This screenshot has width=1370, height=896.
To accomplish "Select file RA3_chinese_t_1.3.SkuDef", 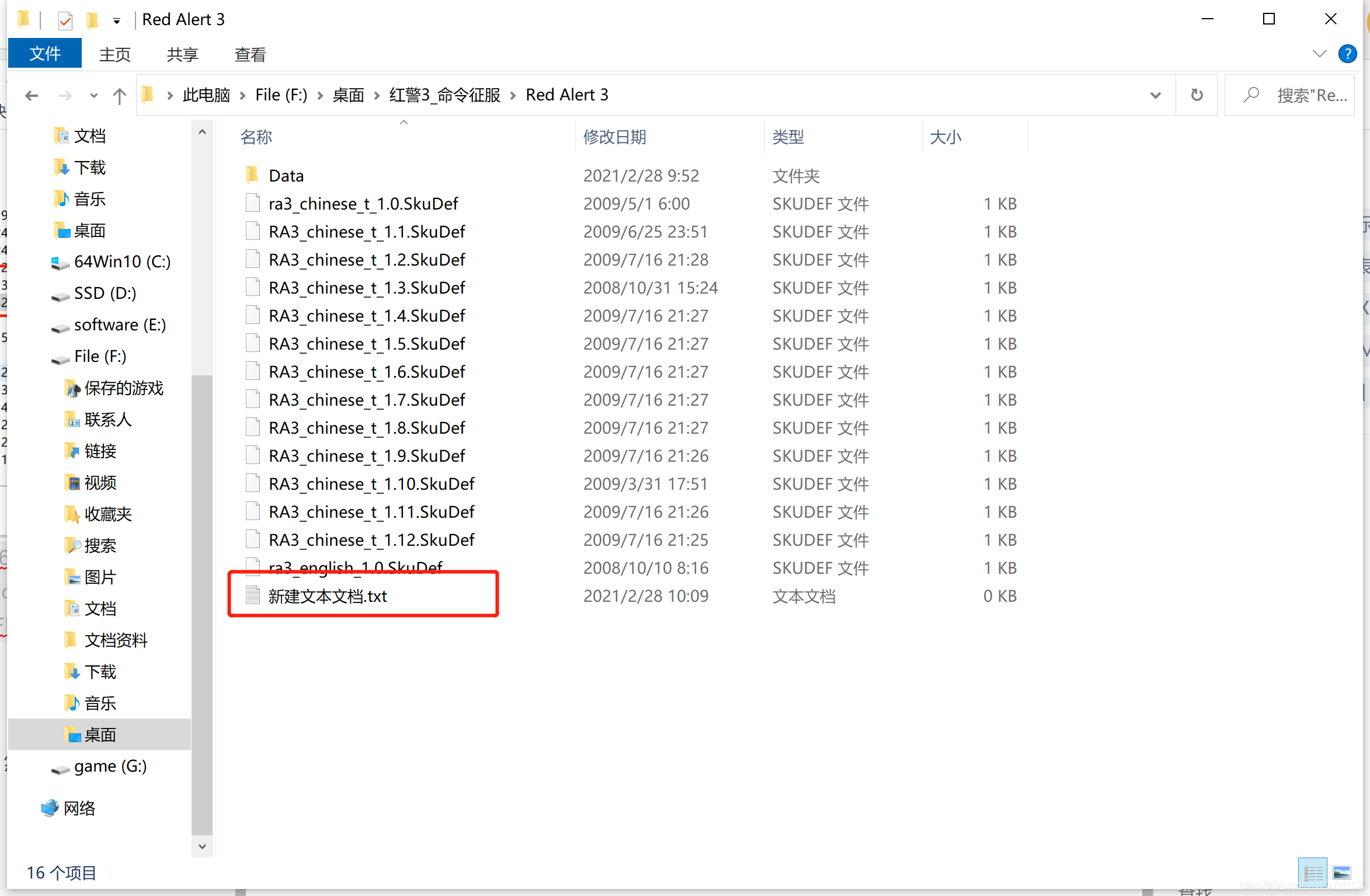I will tap(367, 288).
